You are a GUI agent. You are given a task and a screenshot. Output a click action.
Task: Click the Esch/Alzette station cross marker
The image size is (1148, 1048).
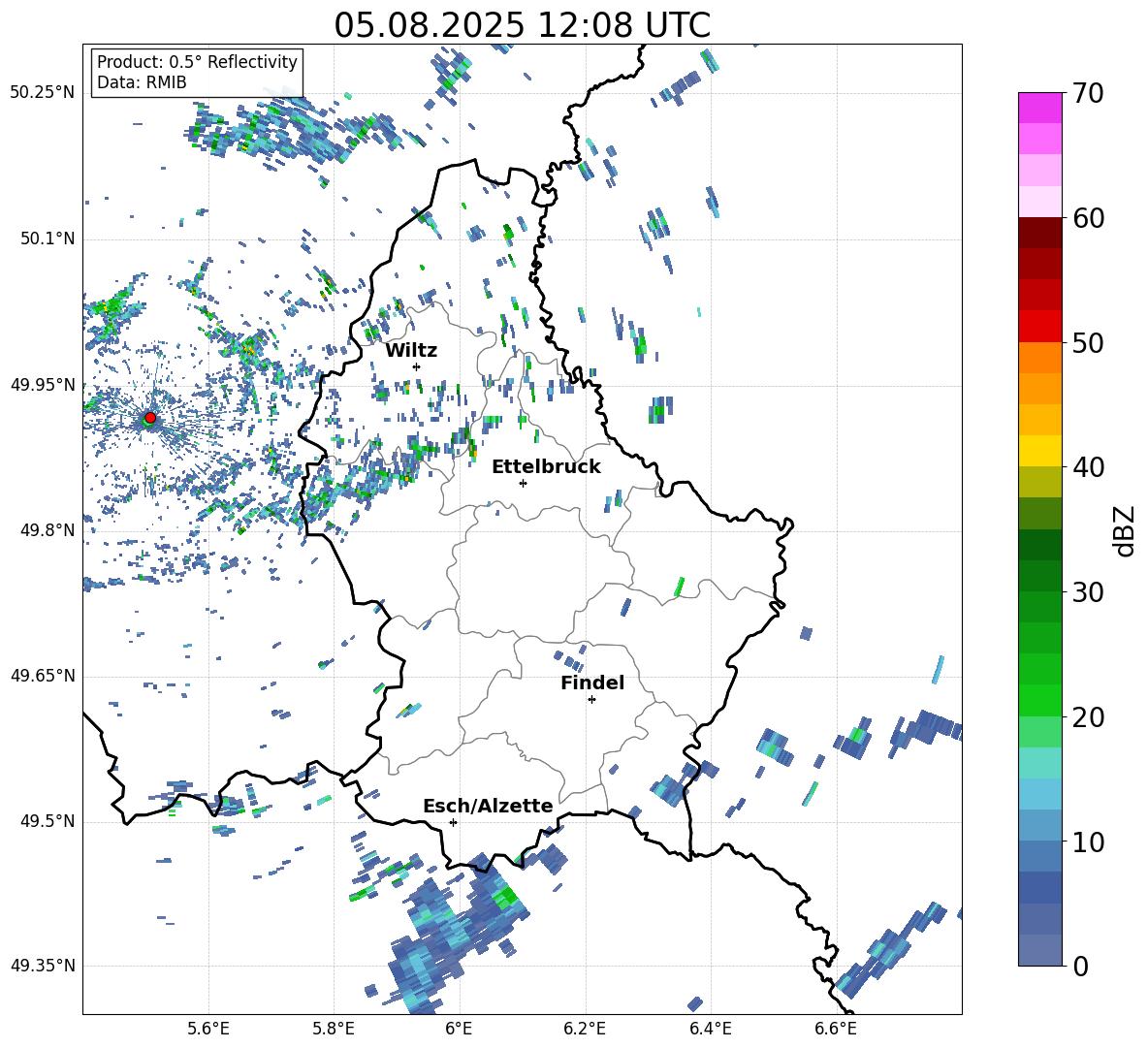coord(453,822)
